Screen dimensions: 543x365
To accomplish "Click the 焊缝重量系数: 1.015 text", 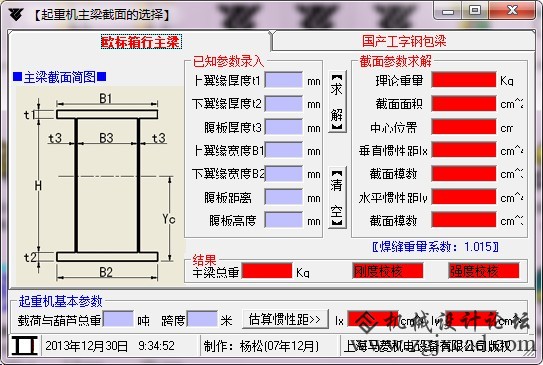I will (x=435, y=247).
